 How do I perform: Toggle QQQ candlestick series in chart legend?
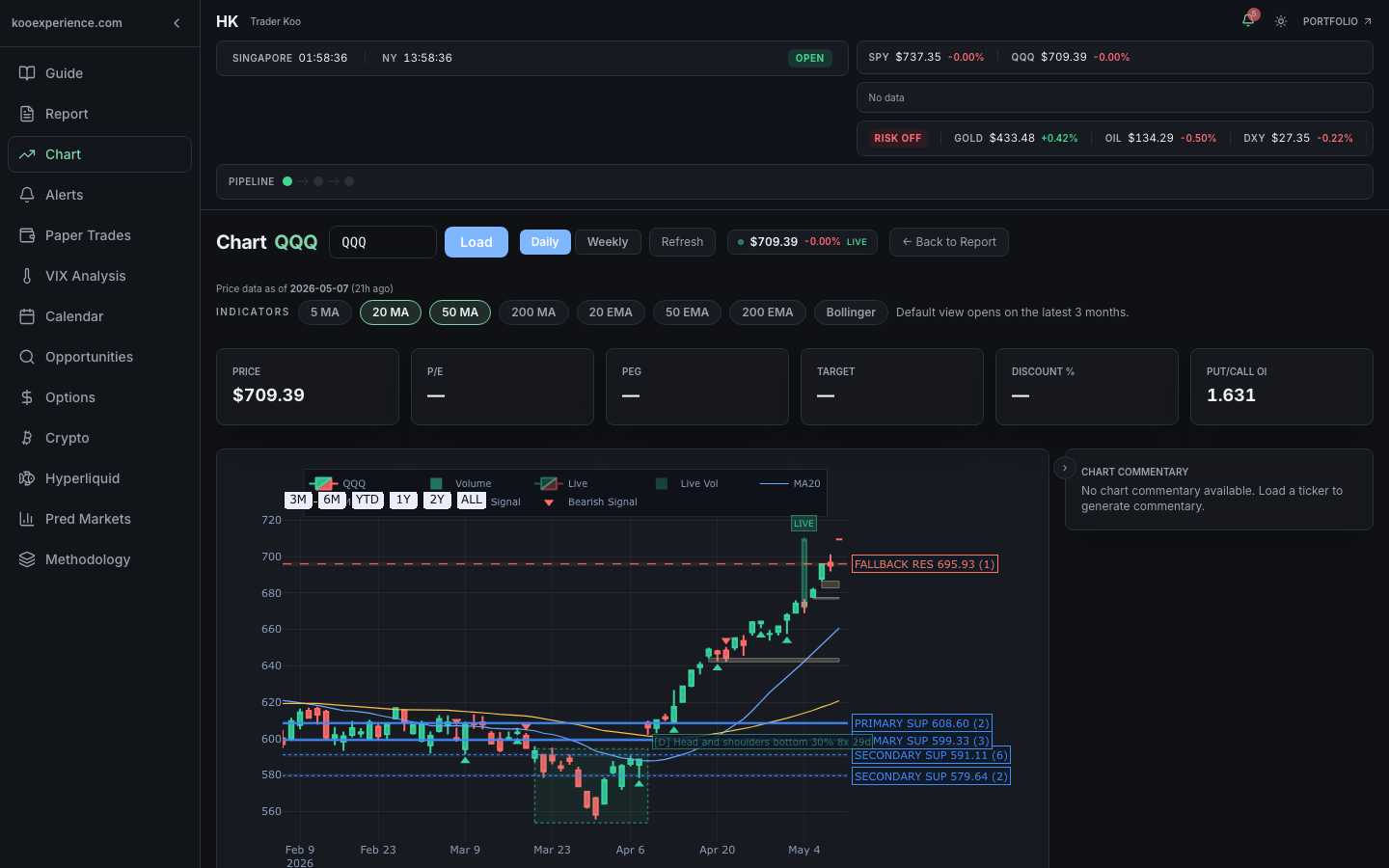(x=339, y=483)
